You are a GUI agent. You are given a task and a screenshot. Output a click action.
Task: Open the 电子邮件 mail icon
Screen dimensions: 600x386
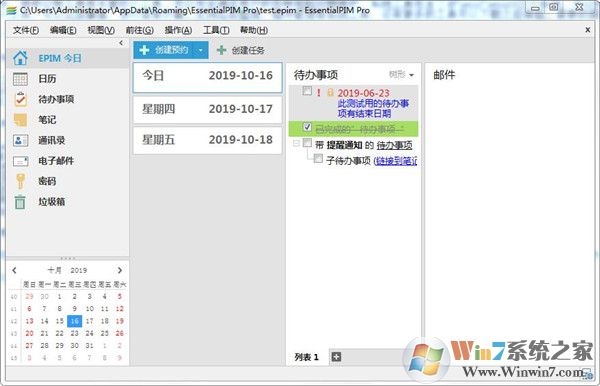20,161
